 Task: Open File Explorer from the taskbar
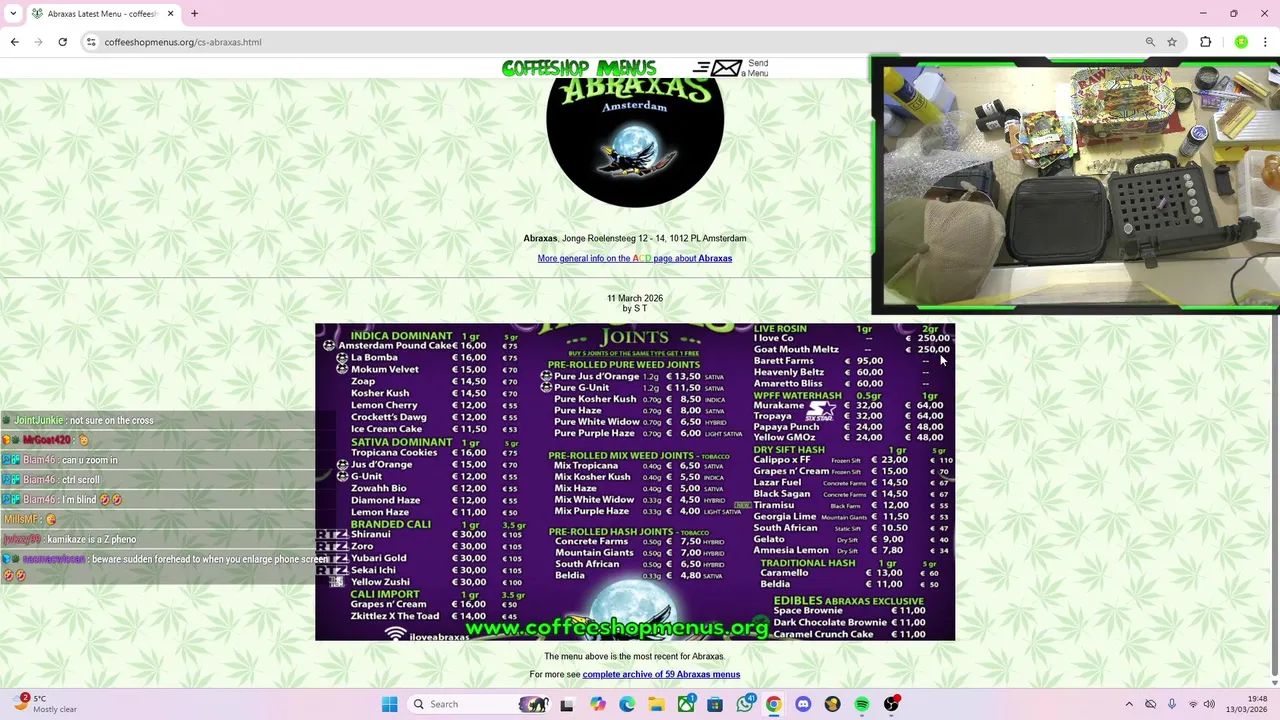coord(656,704)
